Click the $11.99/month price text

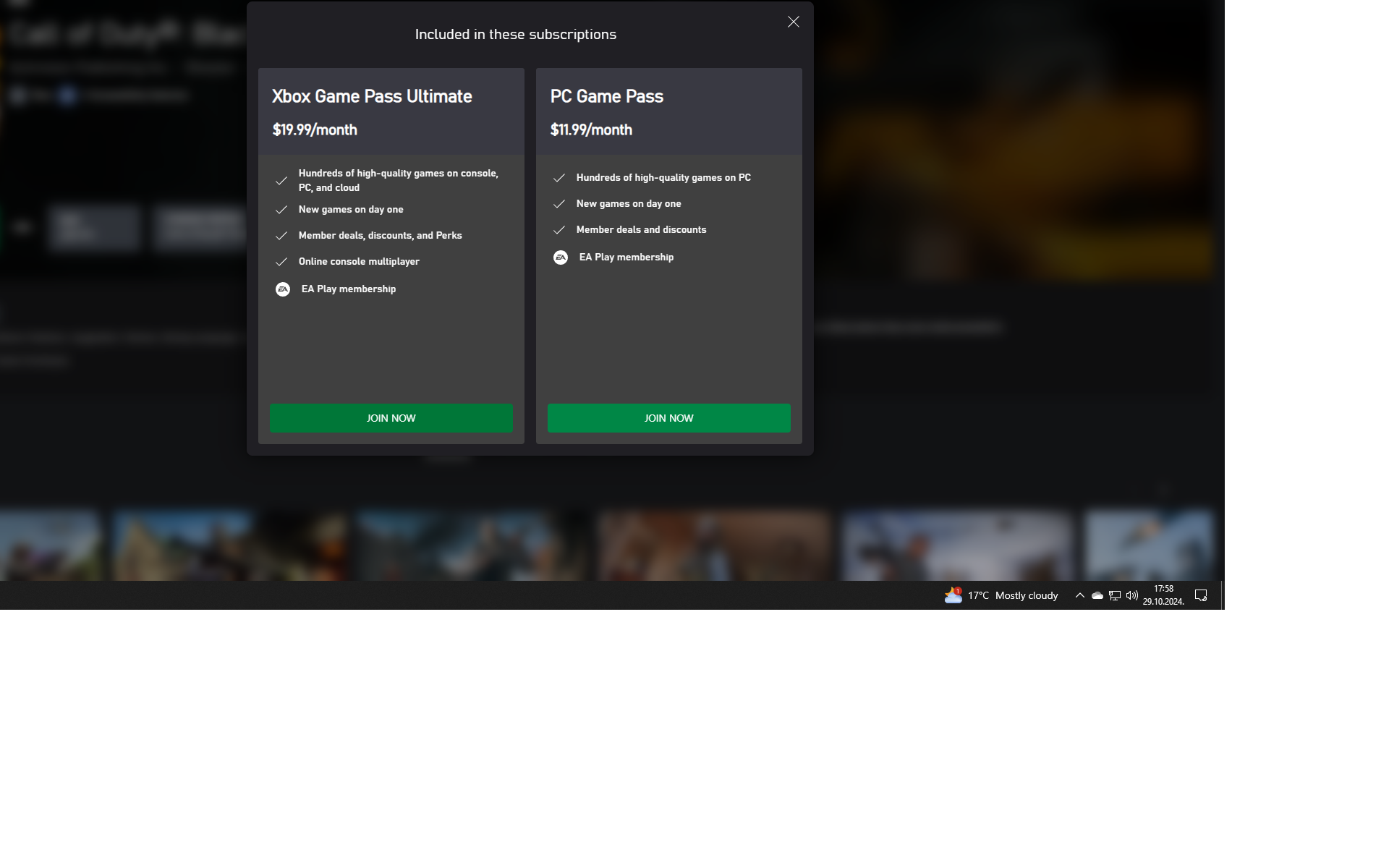[591, 130]
